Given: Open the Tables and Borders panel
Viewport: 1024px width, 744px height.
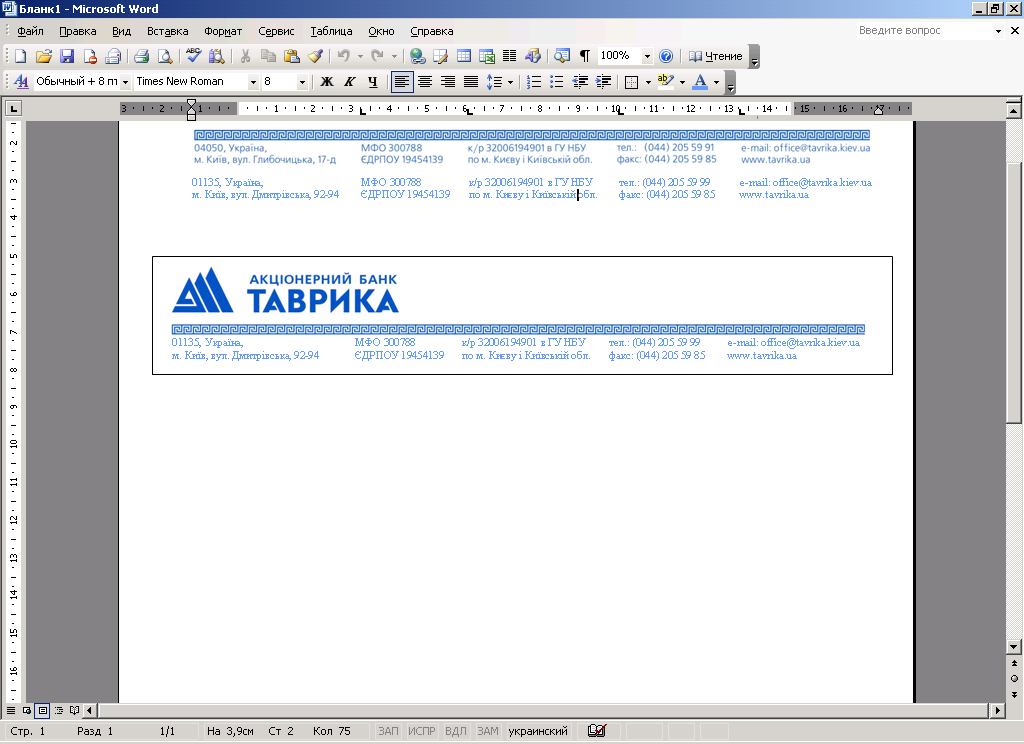Looking at the screenshot, I should (441, 56).
